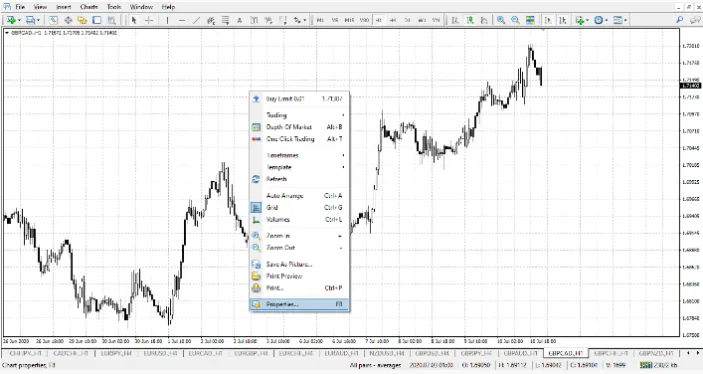Toggle chart Auto Scroll
The width and height of the screenshot is (703, 374).
548,20
